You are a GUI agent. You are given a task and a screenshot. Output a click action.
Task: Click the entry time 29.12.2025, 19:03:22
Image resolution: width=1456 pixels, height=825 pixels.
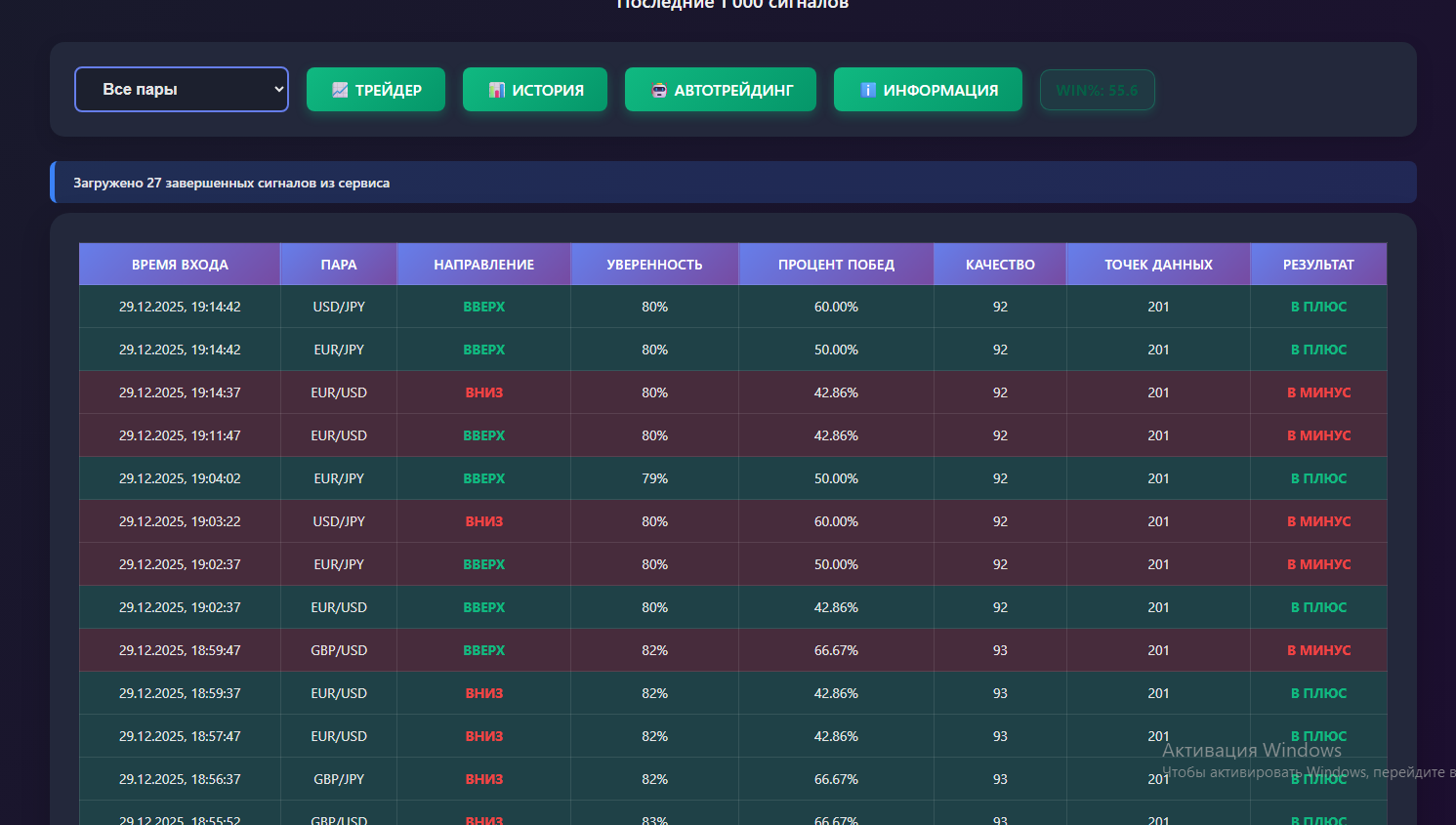[x=180, y=521]
